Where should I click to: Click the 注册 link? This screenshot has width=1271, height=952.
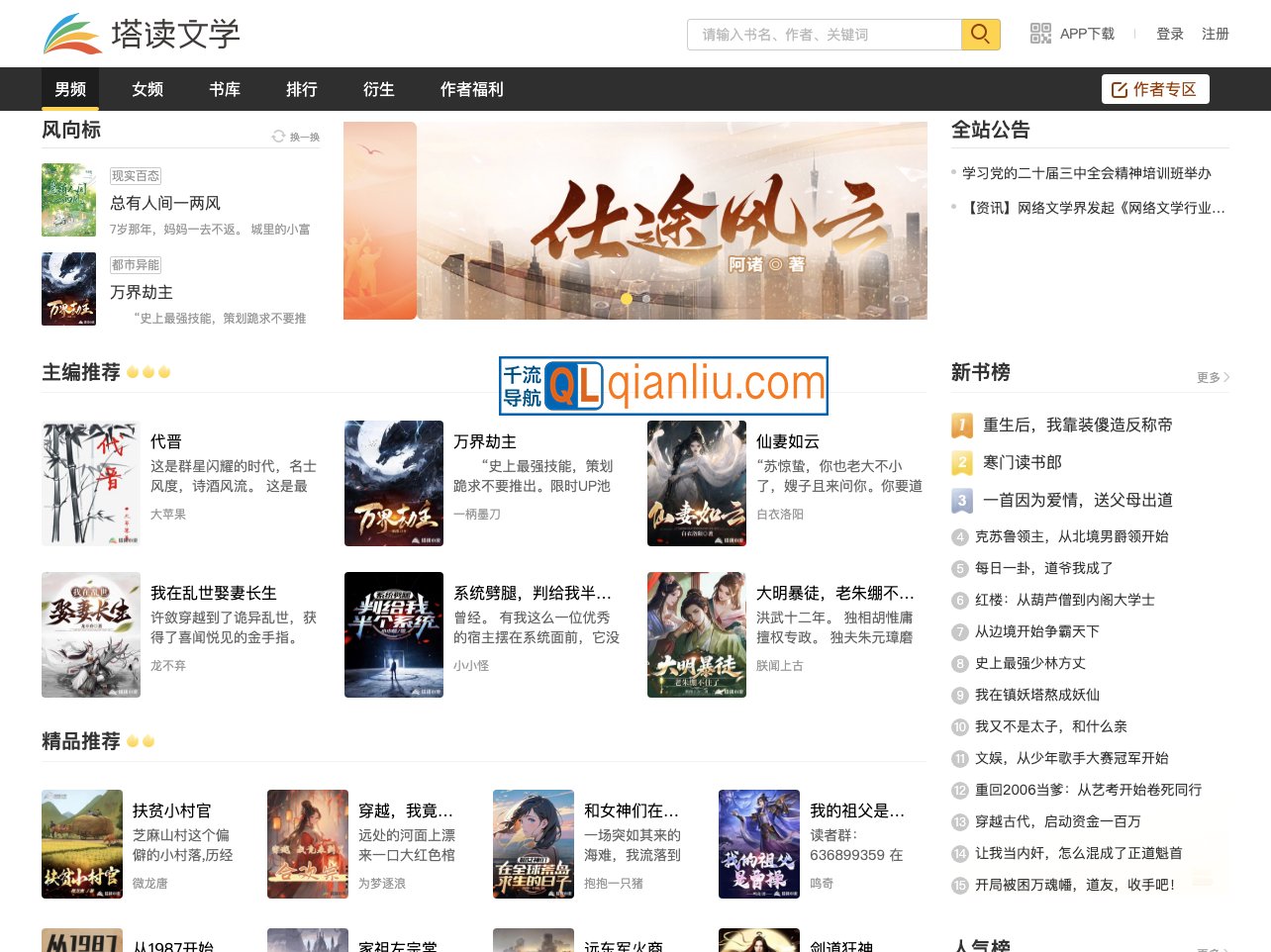pos(1215,33)
